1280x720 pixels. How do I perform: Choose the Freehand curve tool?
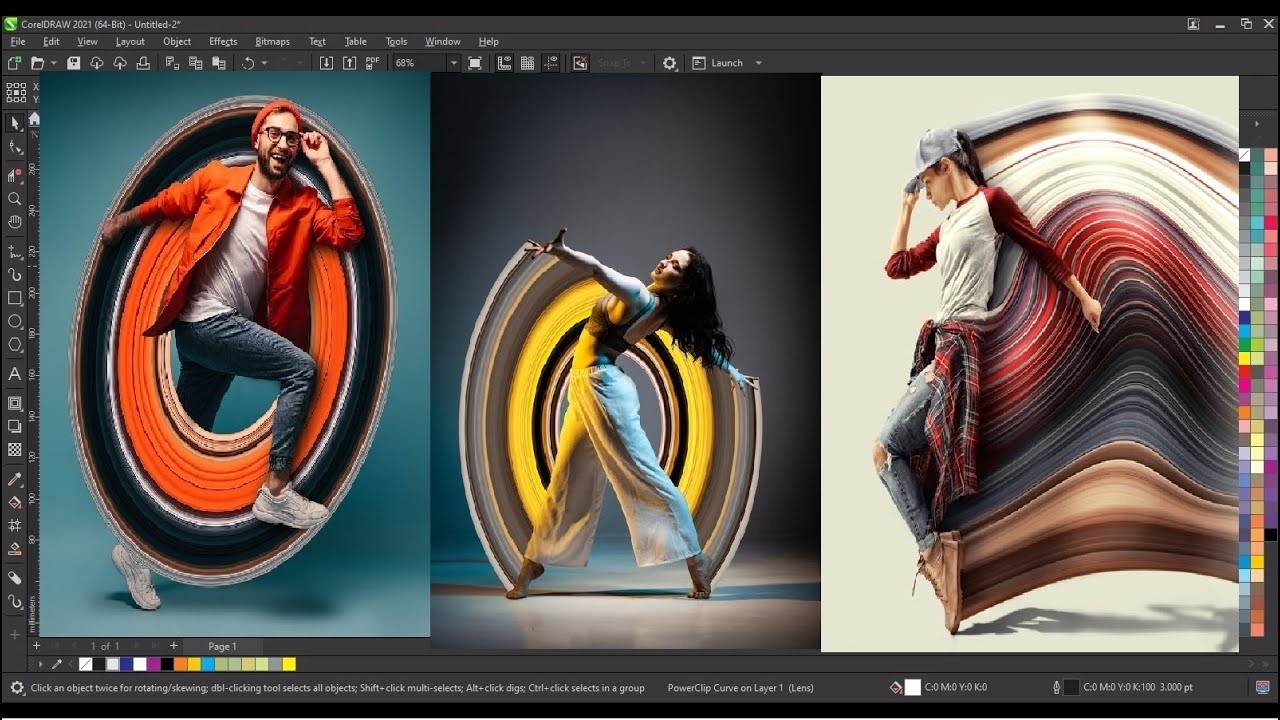tap(15, 251)
